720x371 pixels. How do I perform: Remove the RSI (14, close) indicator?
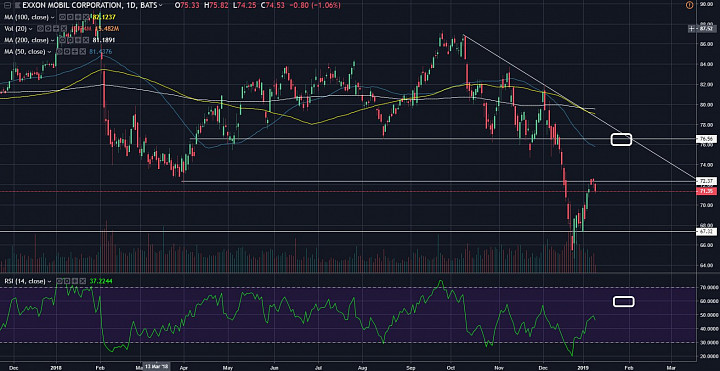point(83,281)
